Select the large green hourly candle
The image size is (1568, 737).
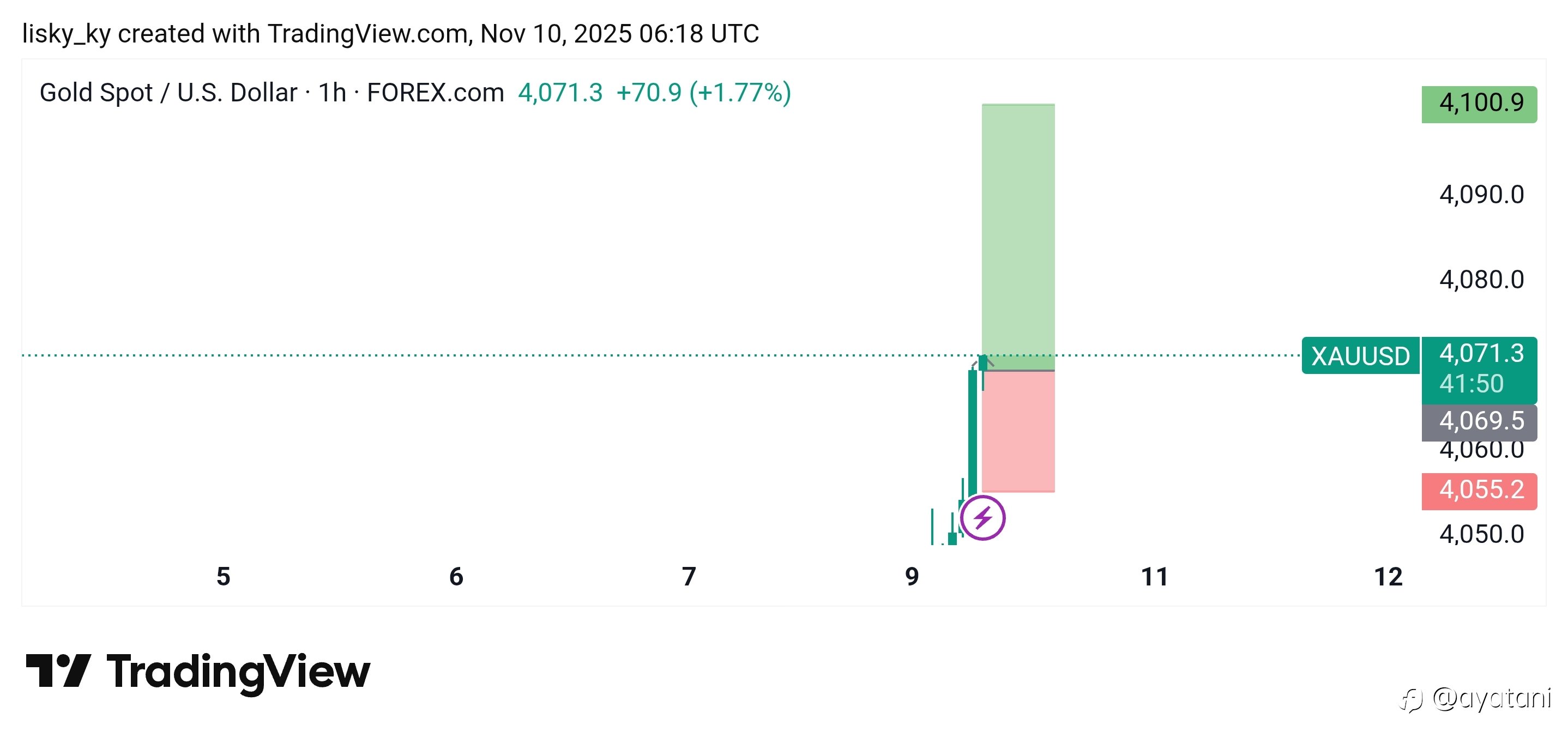[972, 432]
